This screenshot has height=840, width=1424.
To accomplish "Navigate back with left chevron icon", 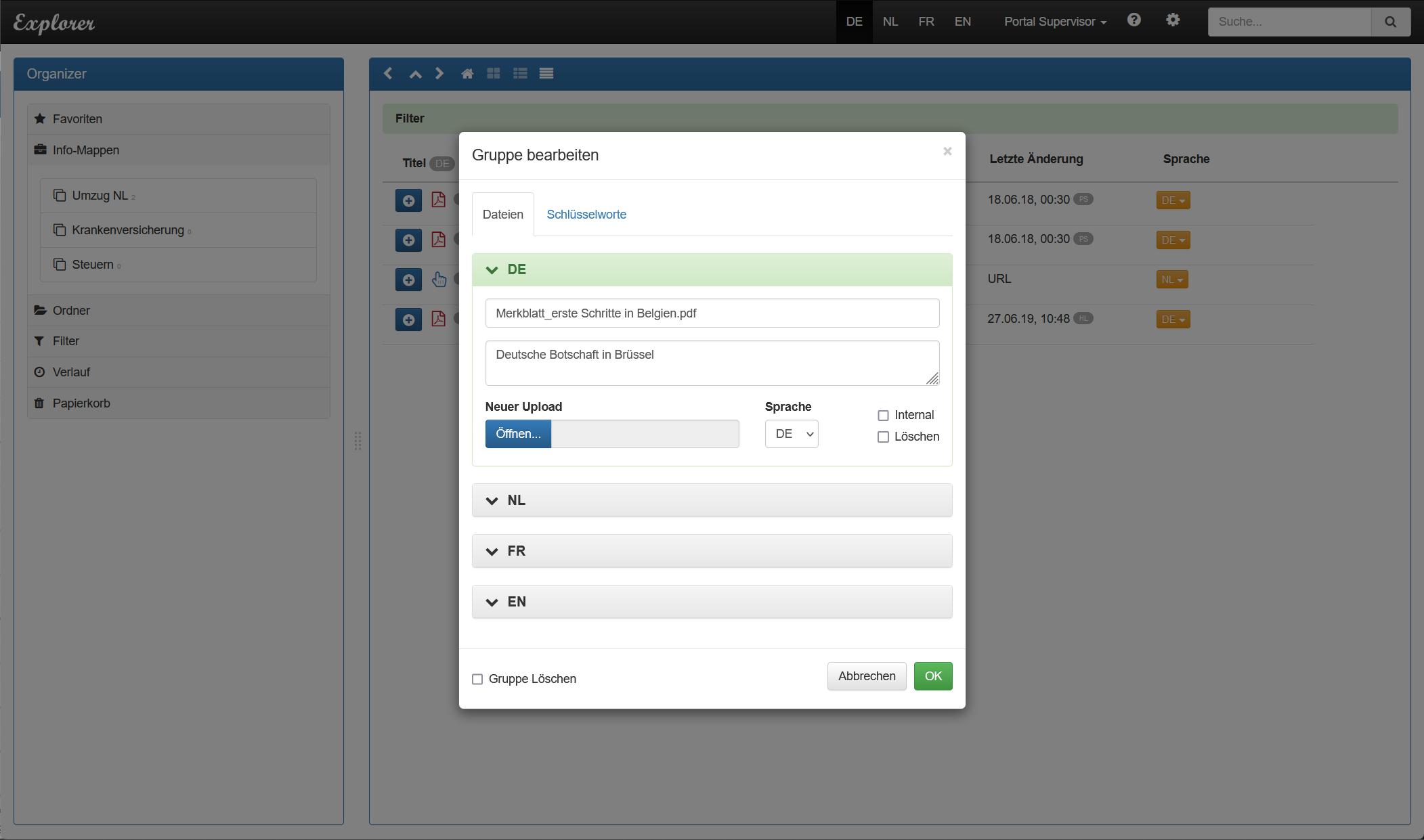I will (x=388, y=74).
